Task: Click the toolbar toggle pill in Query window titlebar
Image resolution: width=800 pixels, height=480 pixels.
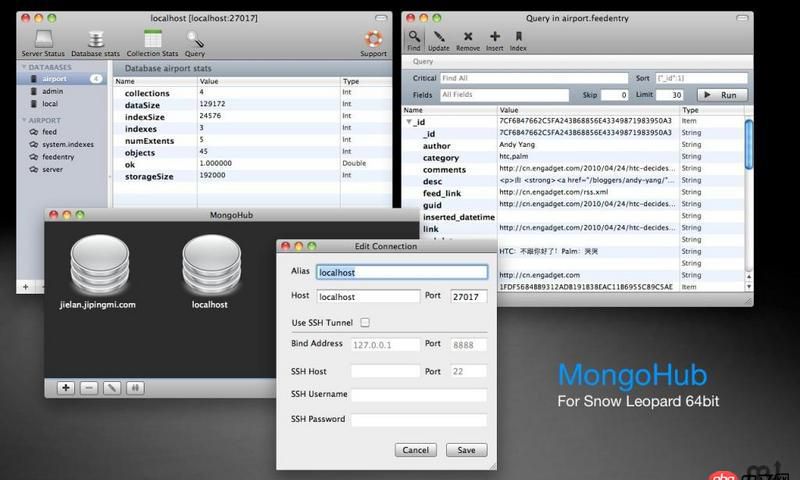Action: click(742, 18)
